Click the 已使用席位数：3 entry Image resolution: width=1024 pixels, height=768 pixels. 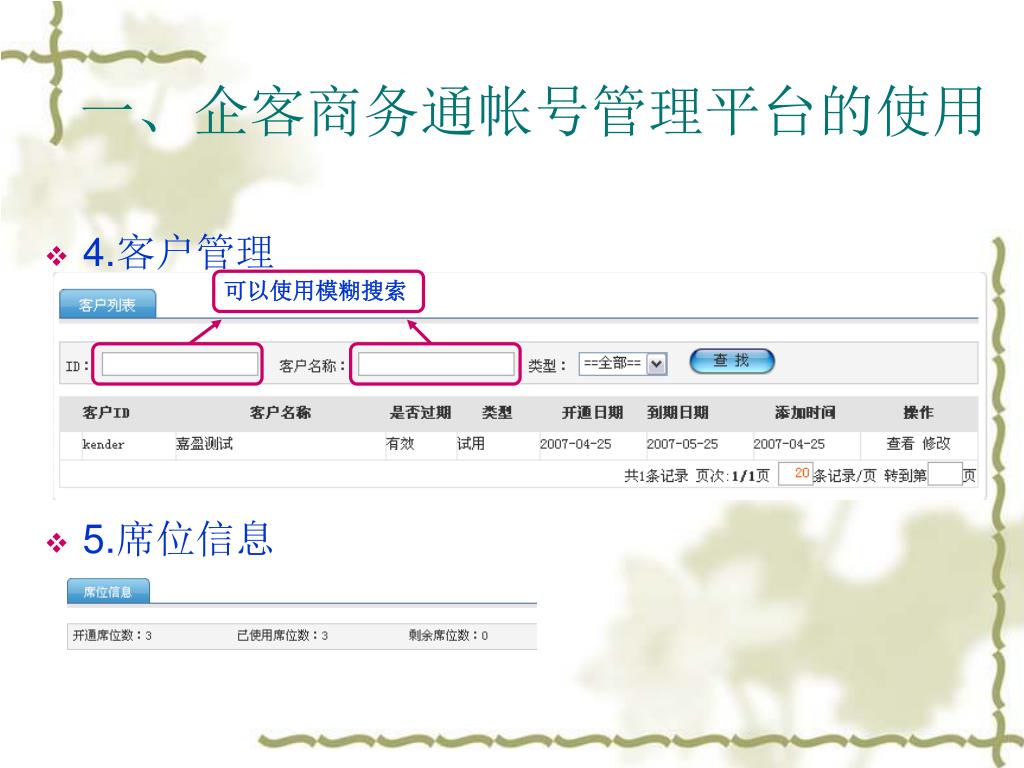282,635
